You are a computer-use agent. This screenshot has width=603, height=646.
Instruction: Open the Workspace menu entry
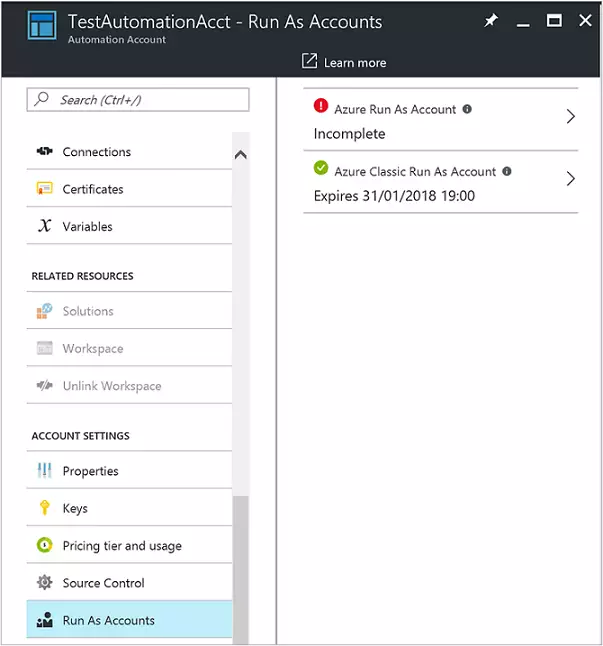pos(93,349)
